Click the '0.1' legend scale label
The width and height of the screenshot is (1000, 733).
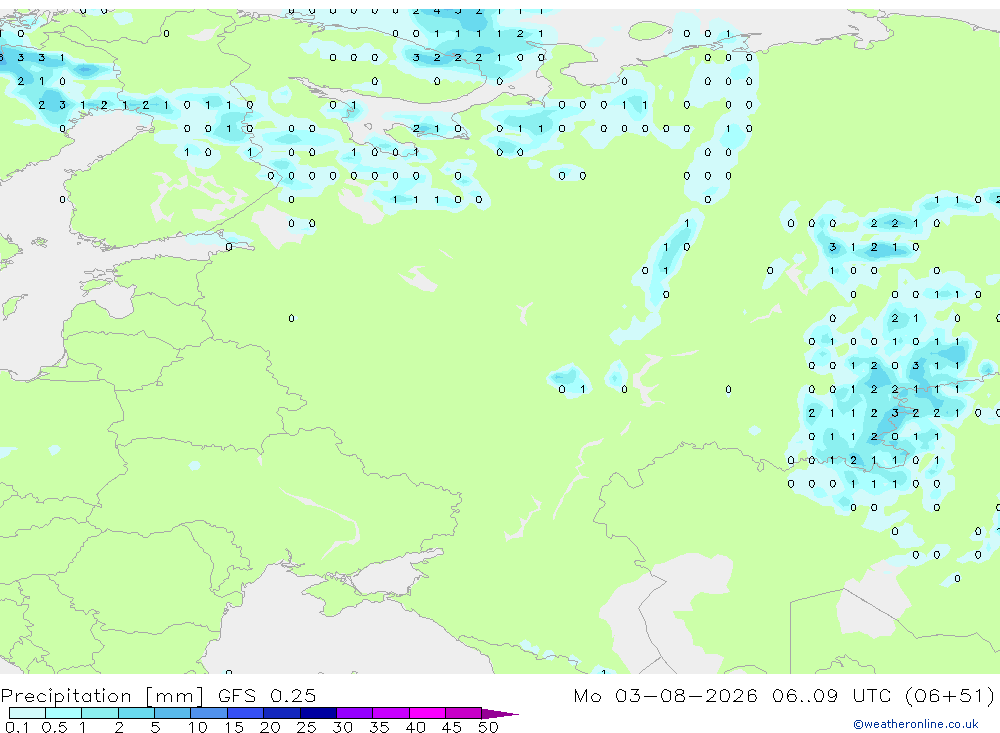coord(17,727)
